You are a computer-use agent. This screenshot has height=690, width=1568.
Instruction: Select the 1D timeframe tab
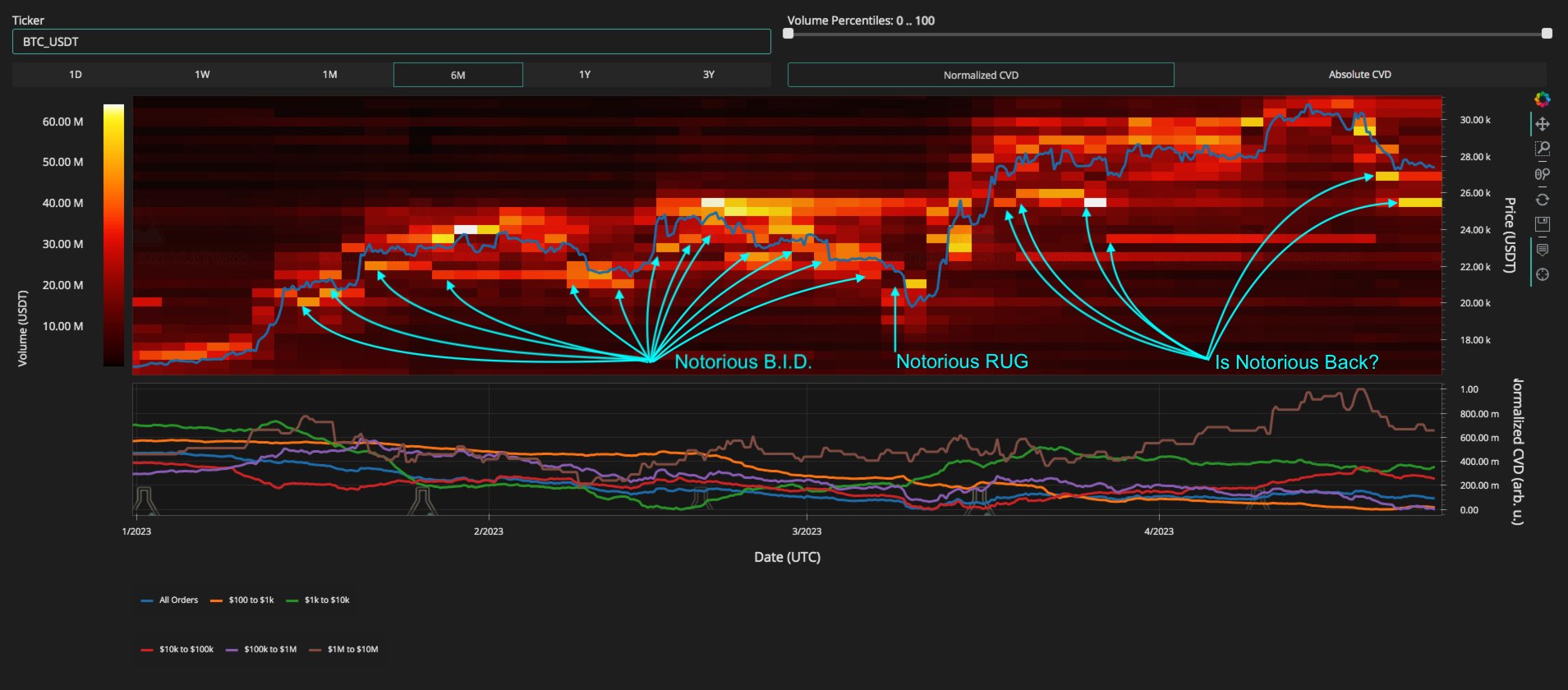click(x=76, y=75)
